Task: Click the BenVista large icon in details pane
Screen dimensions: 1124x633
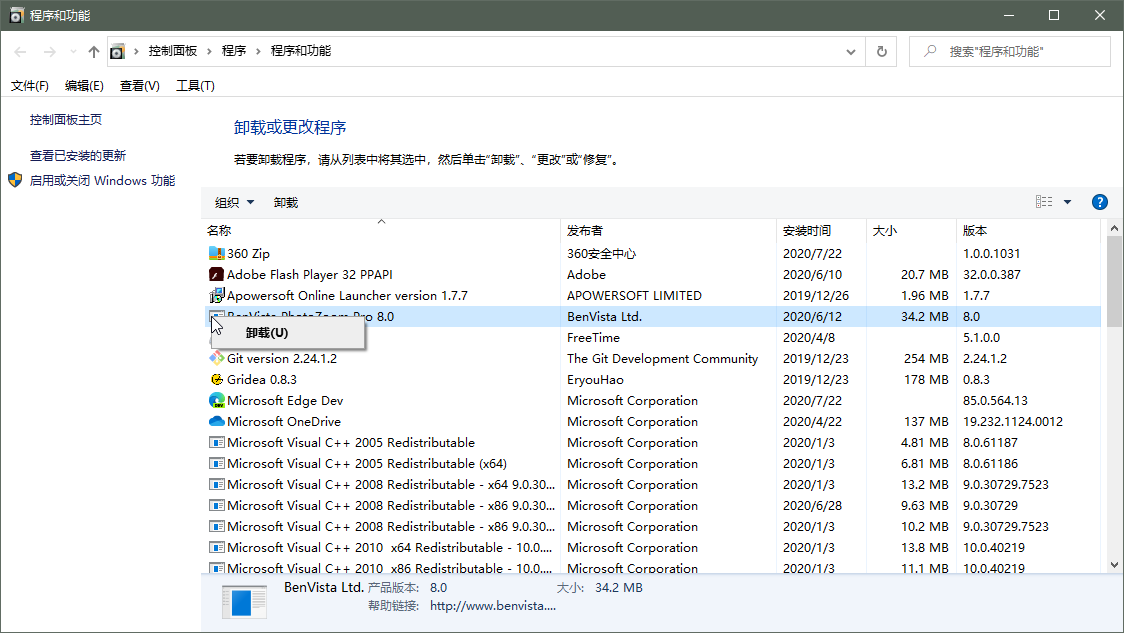Action: pos(244,601)
